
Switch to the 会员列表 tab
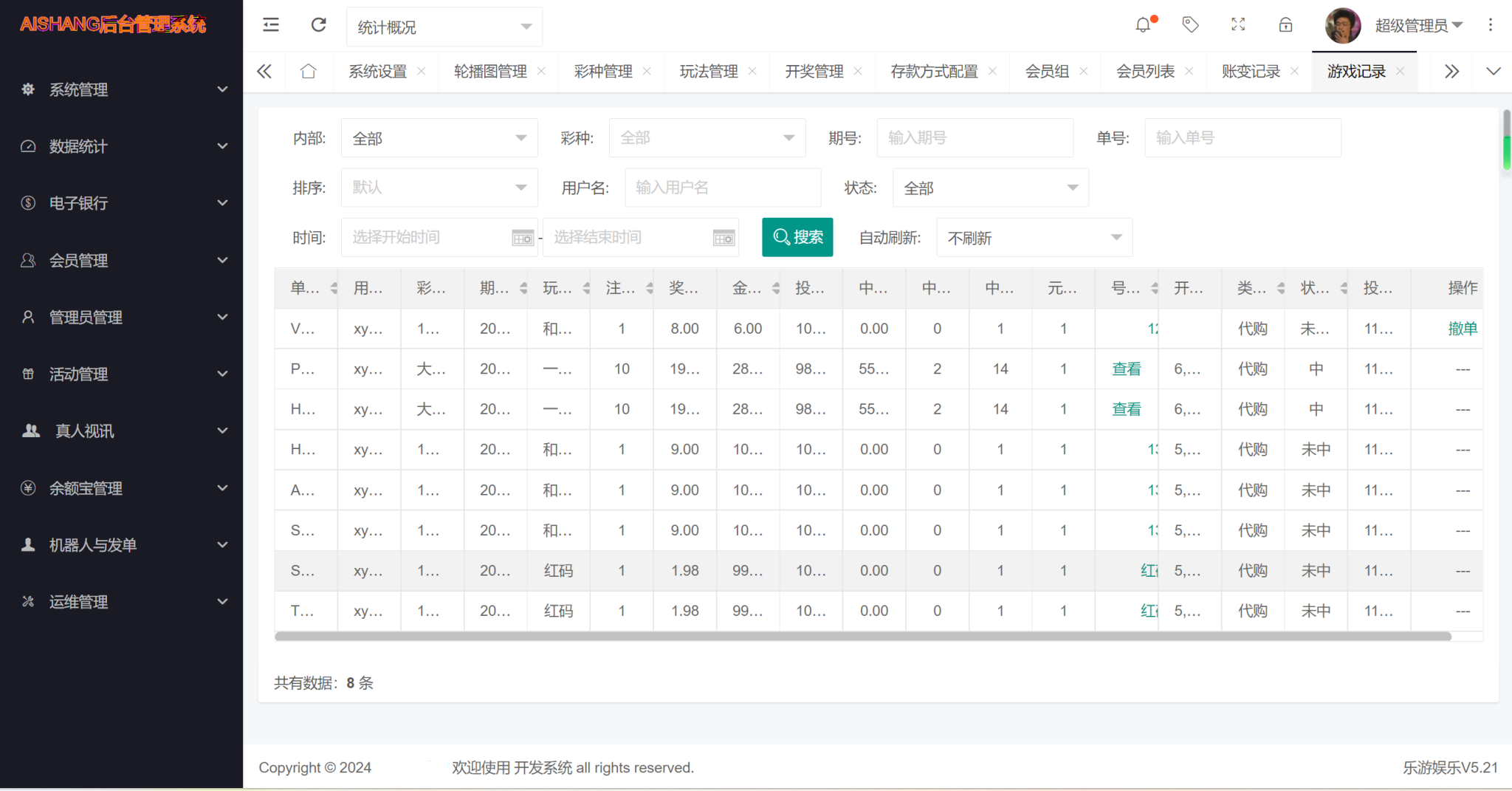pyautogui.click(x=1145, y=72)
